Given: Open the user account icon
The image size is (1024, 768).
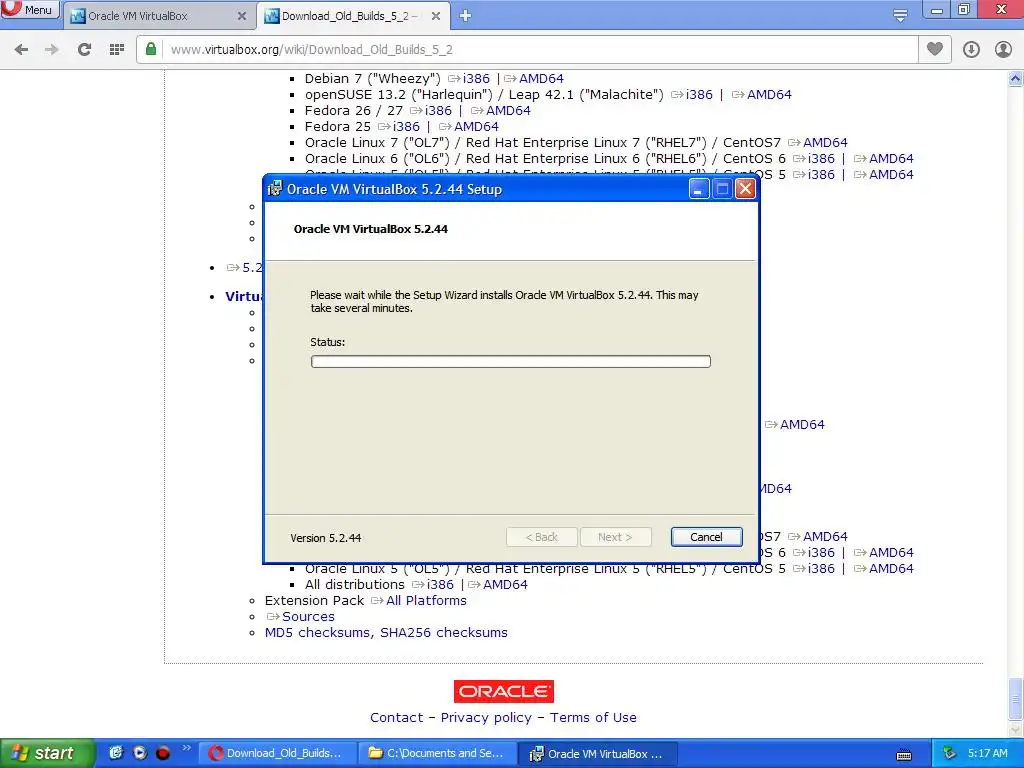Looking at the screenshot, I should click(x=1003, y=50).
